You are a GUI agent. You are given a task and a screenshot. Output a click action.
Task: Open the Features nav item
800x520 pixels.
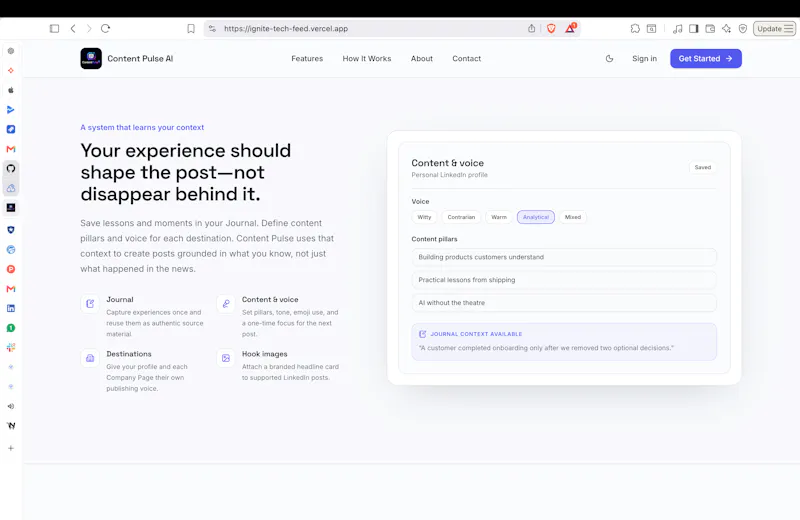(x=307, y=59)
